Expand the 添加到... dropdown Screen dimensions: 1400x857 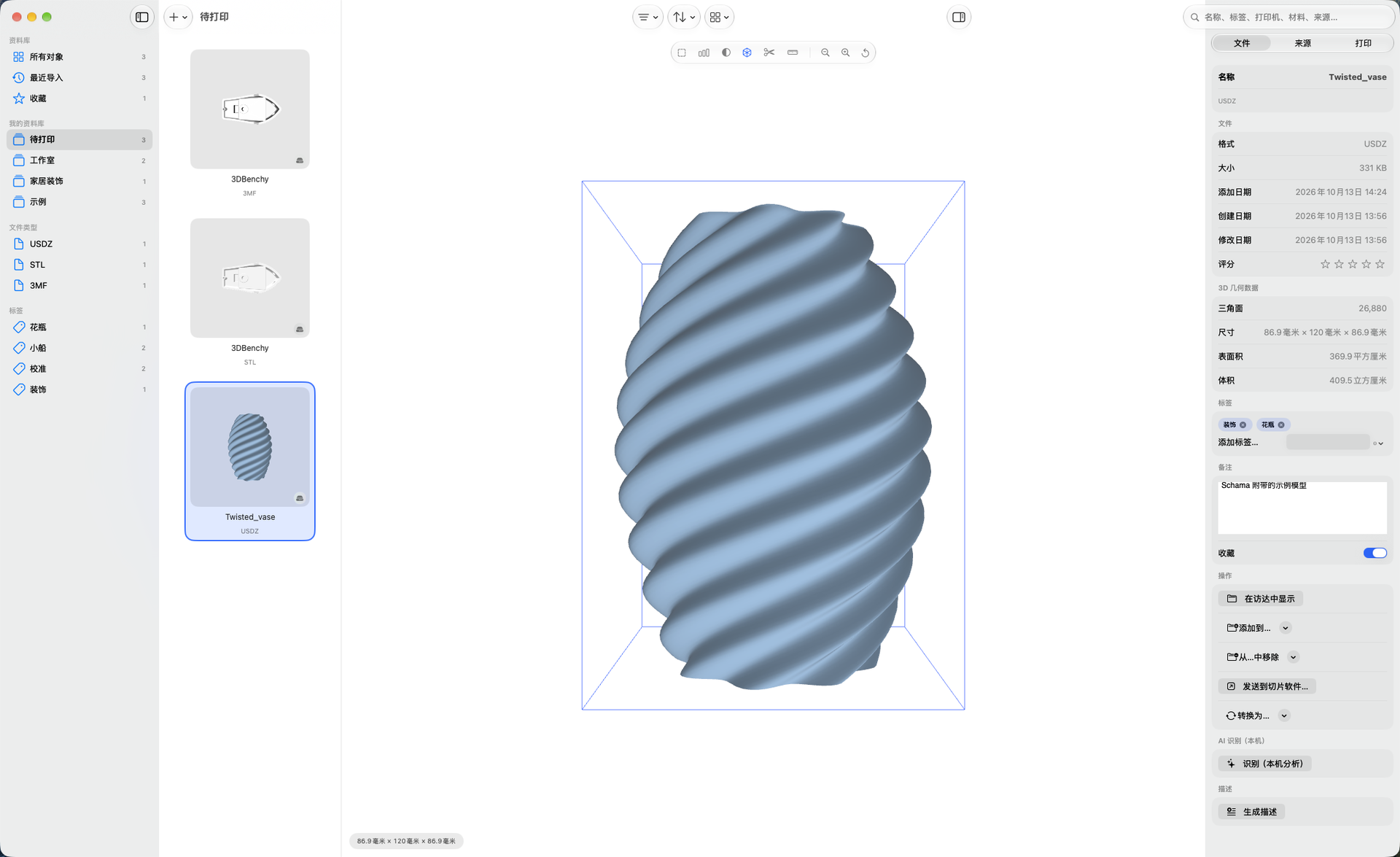[x=1286, y=628]
